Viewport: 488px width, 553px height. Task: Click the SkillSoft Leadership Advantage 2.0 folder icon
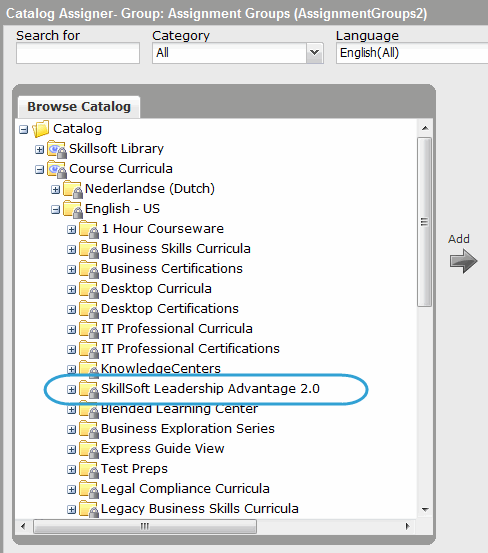(89, 389)
